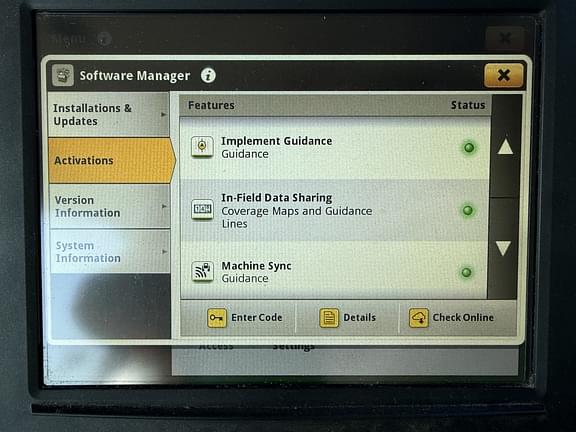The height and width of the screenshot is (432, 576).
Task: Select the Machine Sync feature icon
Action: point(202,272)
